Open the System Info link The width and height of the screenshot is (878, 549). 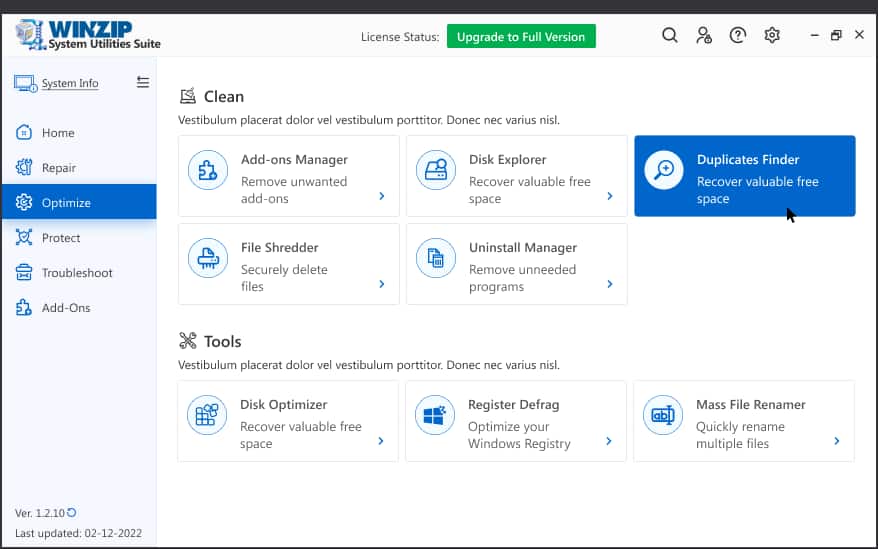click(70, 83)
